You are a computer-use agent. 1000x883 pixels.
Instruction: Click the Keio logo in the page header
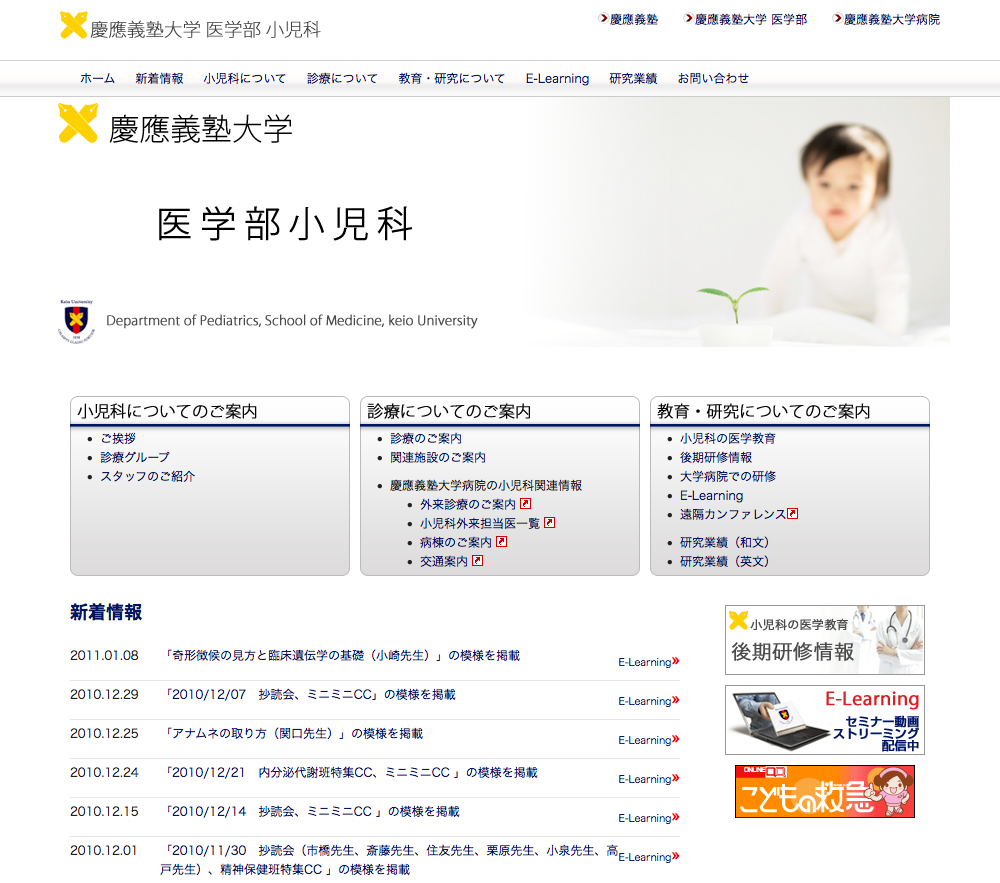[73, 26]
